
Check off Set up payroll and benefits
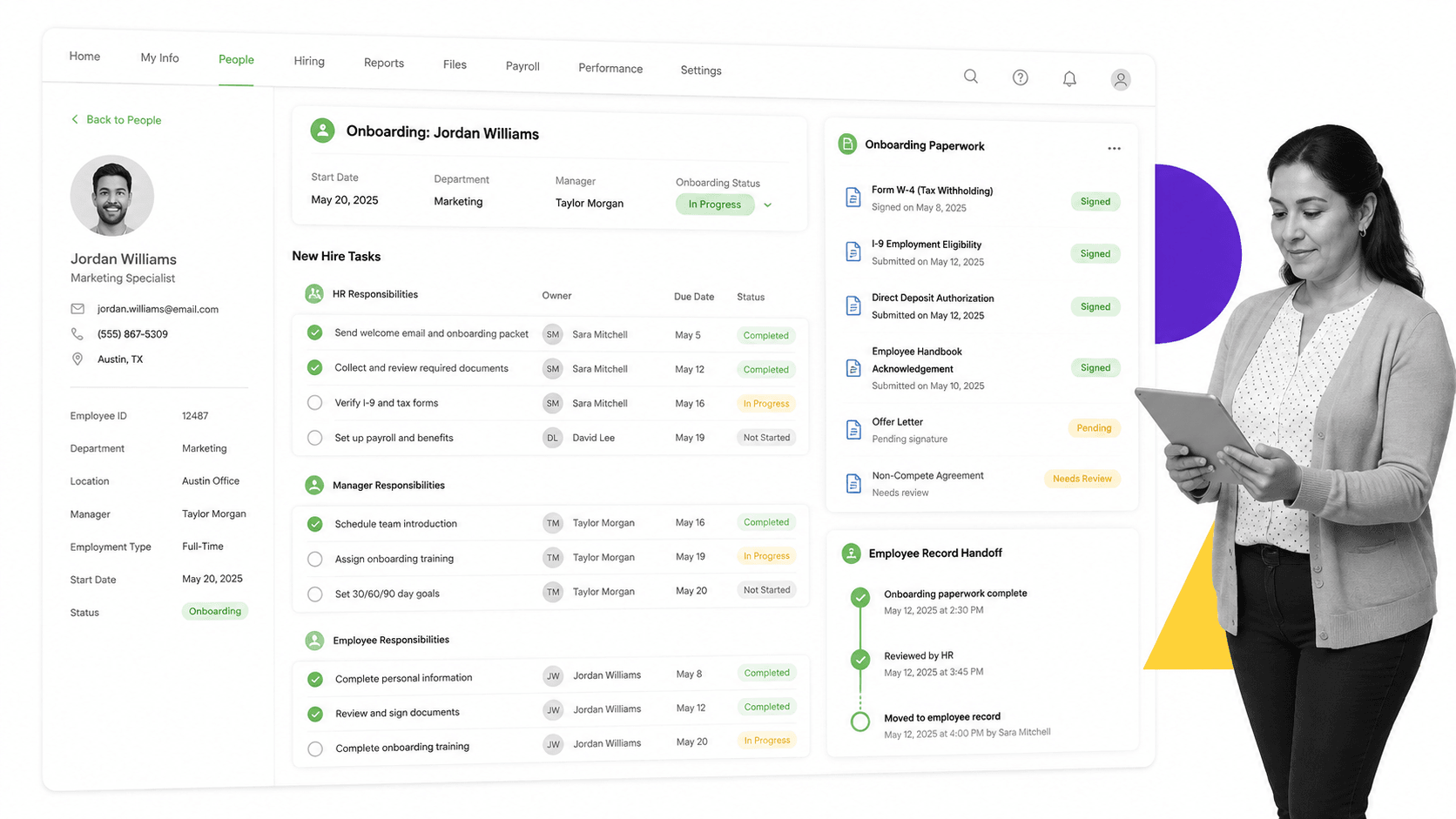click(315, 438)
